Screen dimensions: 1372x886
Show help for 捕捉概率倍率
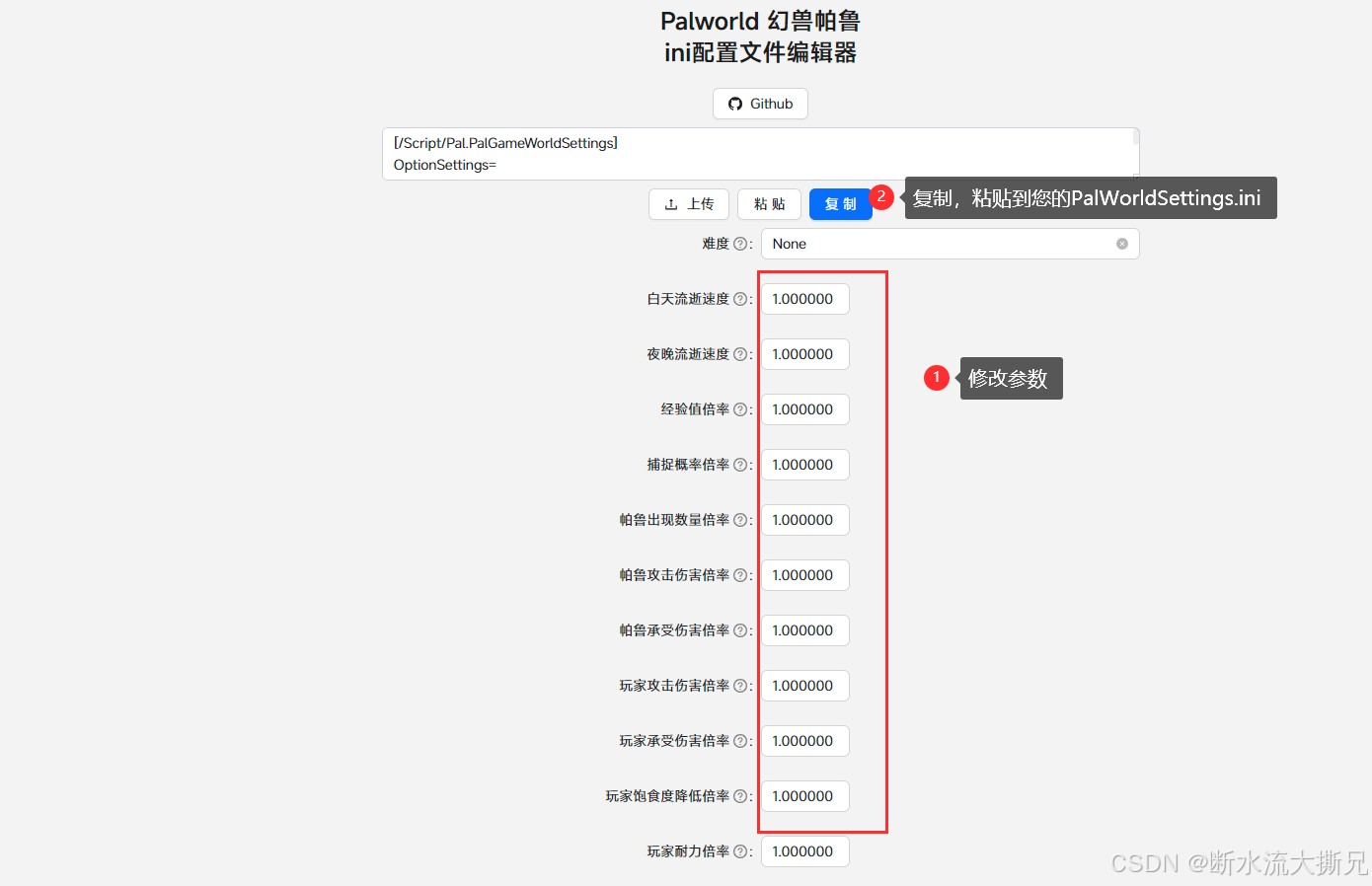(740, 465)
